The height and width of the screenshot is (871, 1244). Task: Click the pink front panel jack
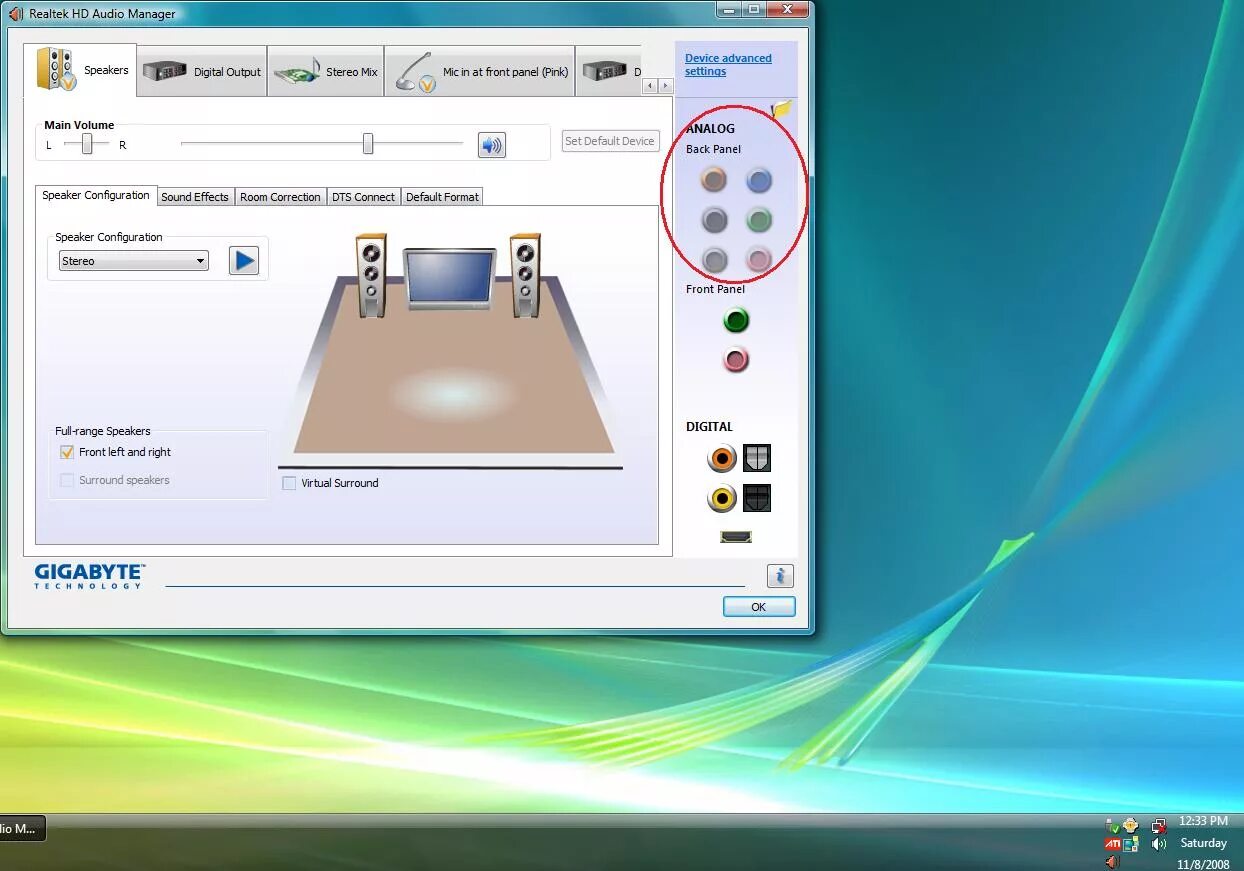736,359
